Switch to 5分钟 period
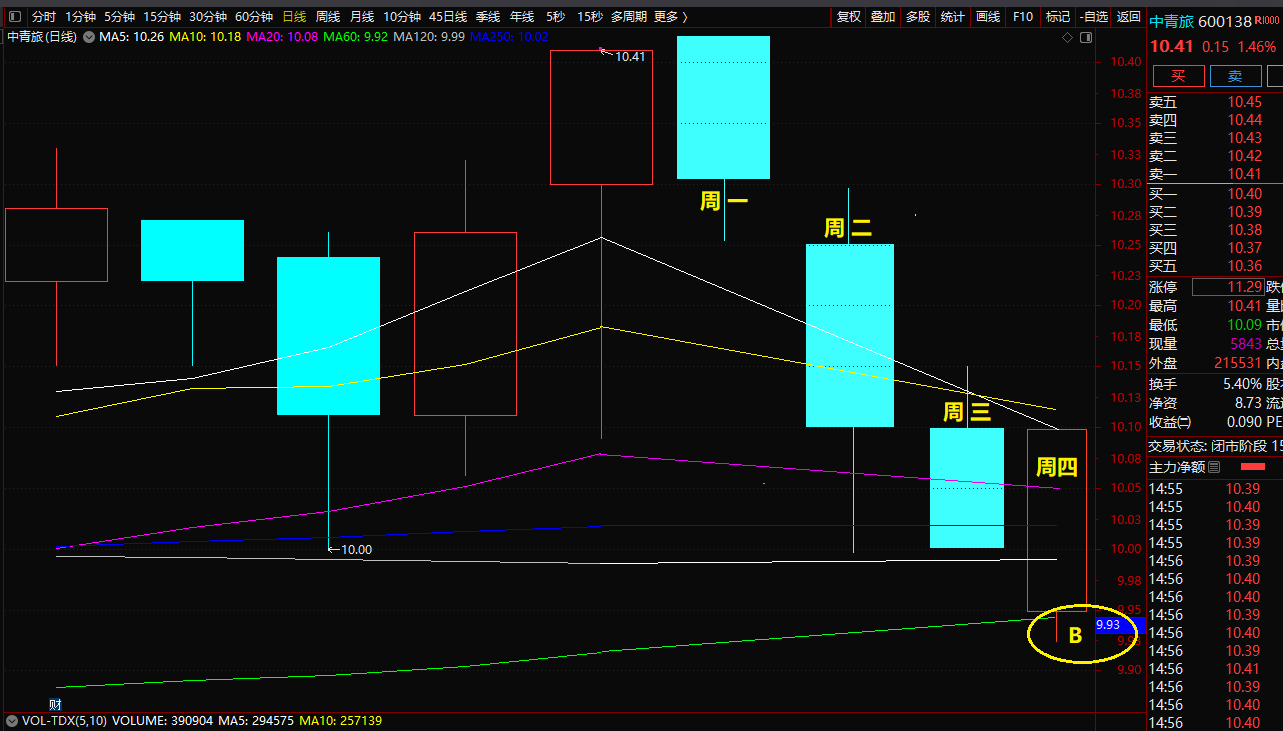1283x731 pixels. pyautogui.click(x=119, y=17)
